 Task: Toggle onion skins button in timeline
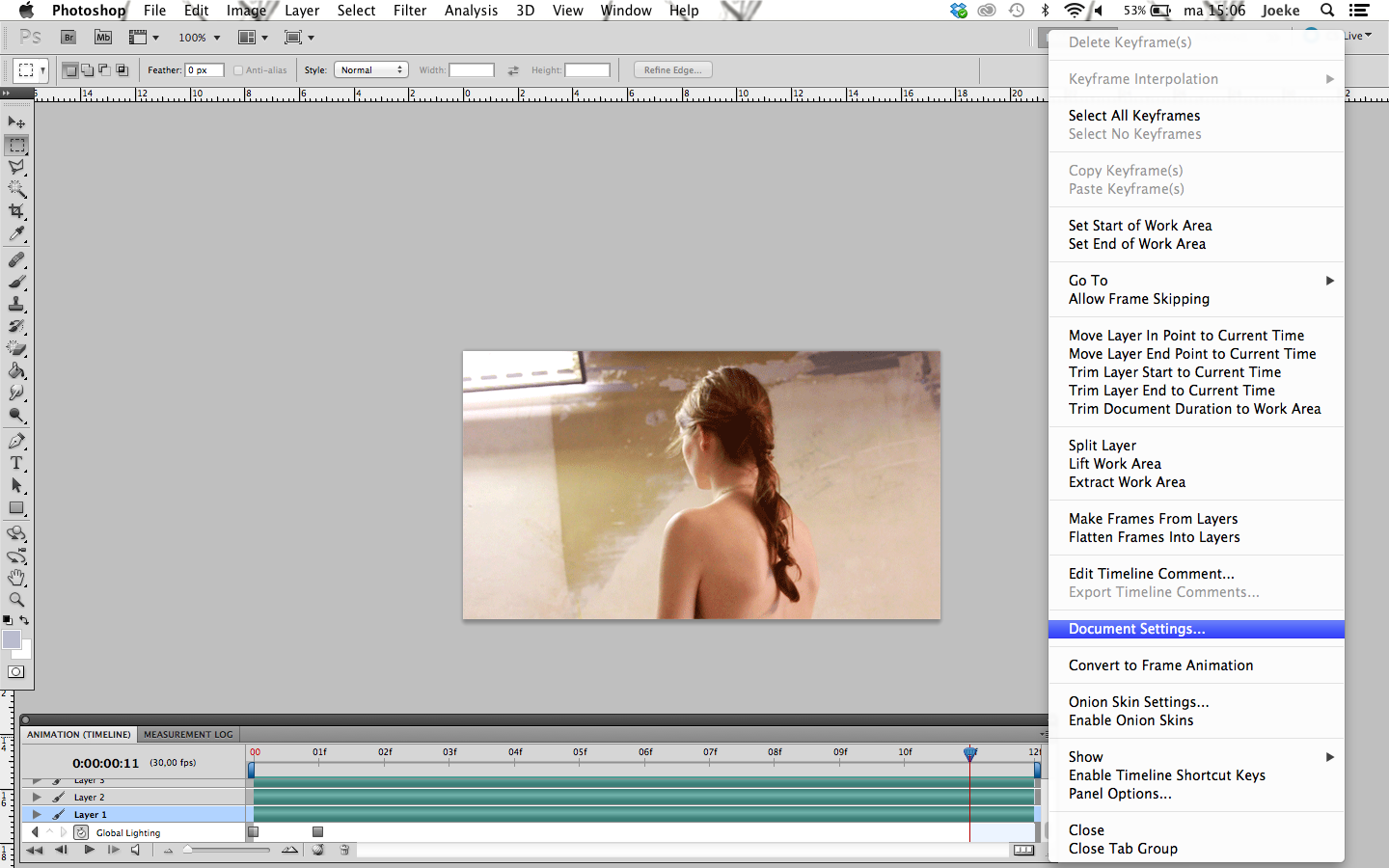318,850
